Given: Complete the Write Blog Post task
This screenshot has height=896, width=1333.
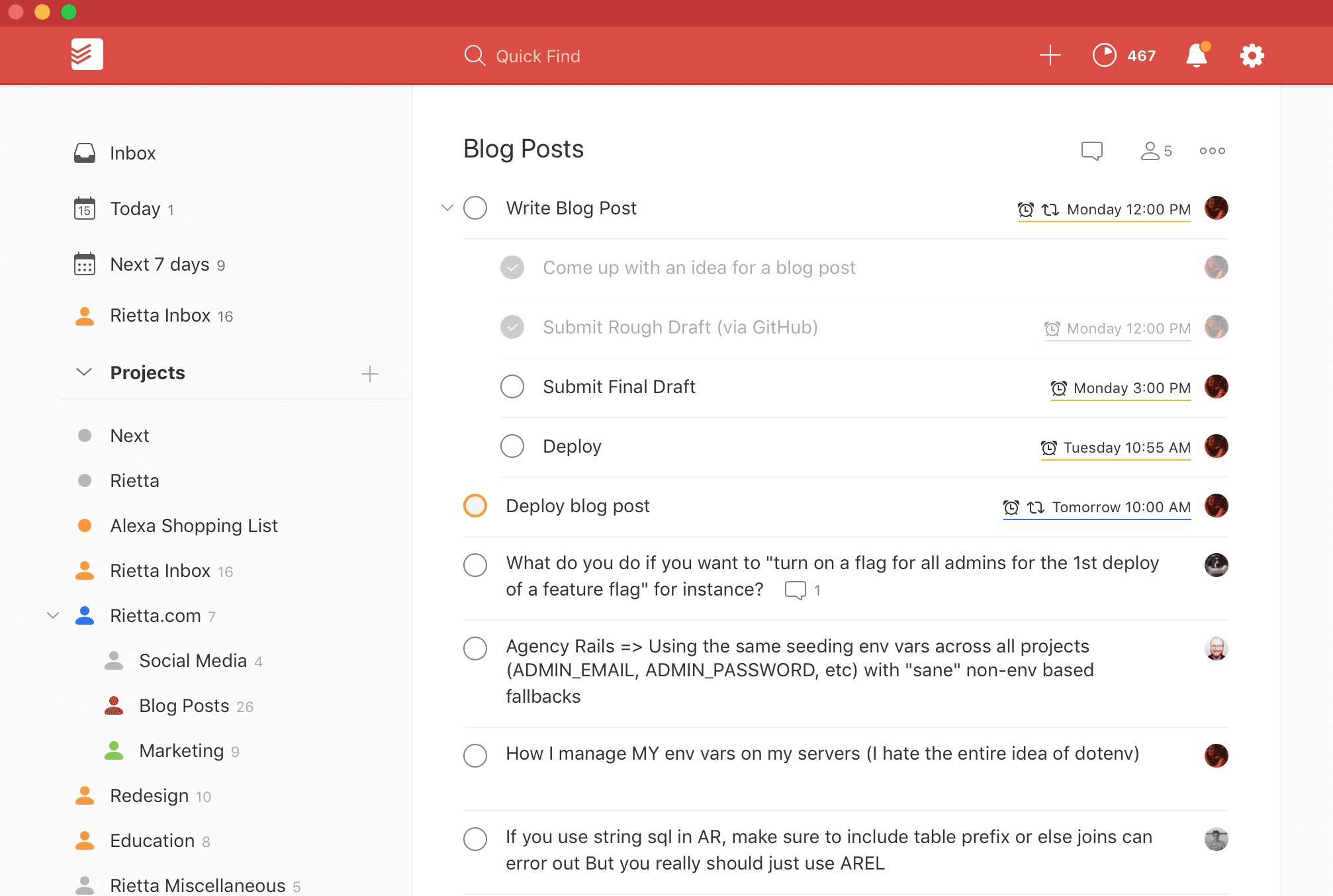Looking at the screenshot, I should (x=475, y=208).
